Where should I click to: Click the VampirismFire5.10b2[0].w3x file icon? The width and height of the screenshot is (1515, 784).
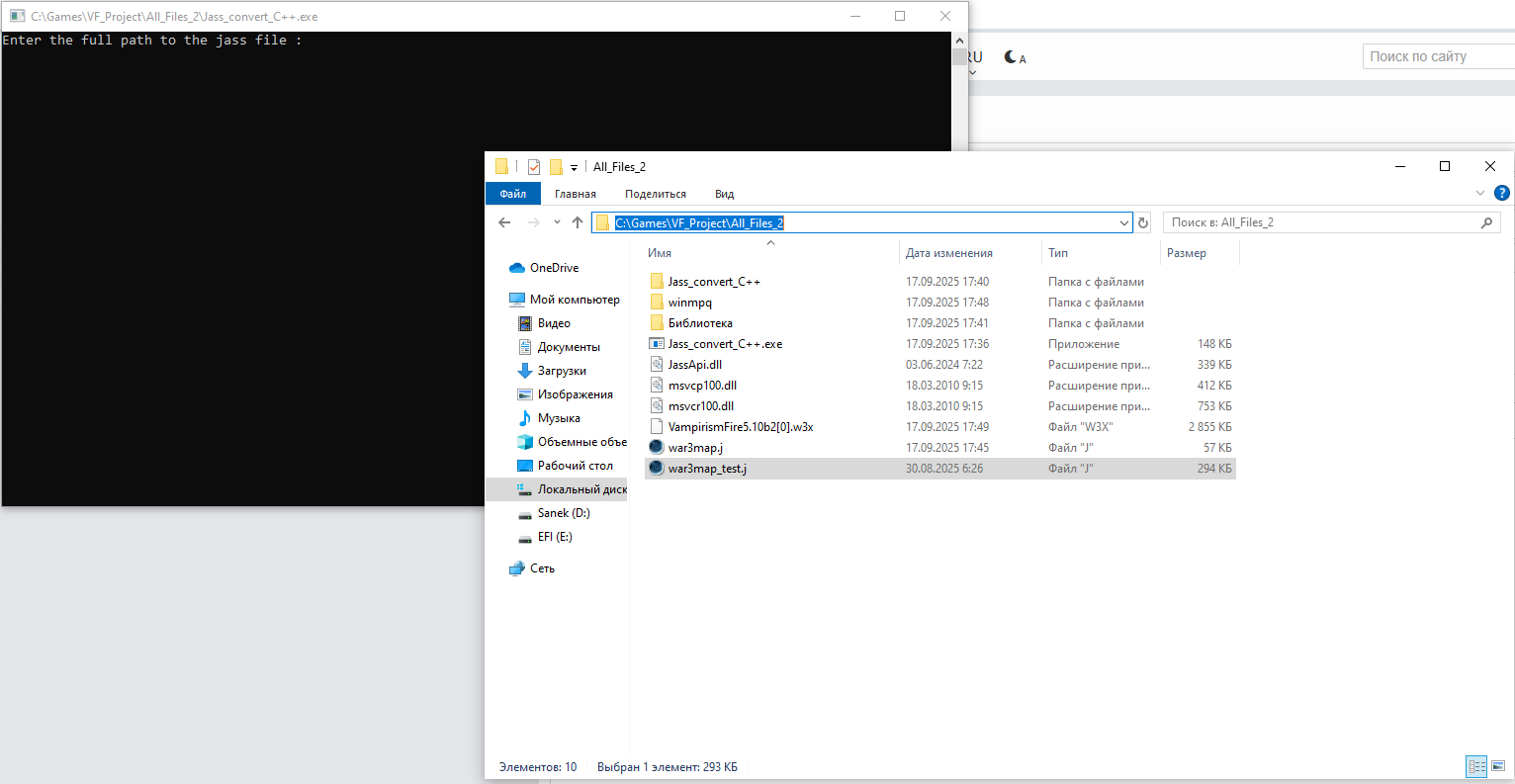coord(657,427)
